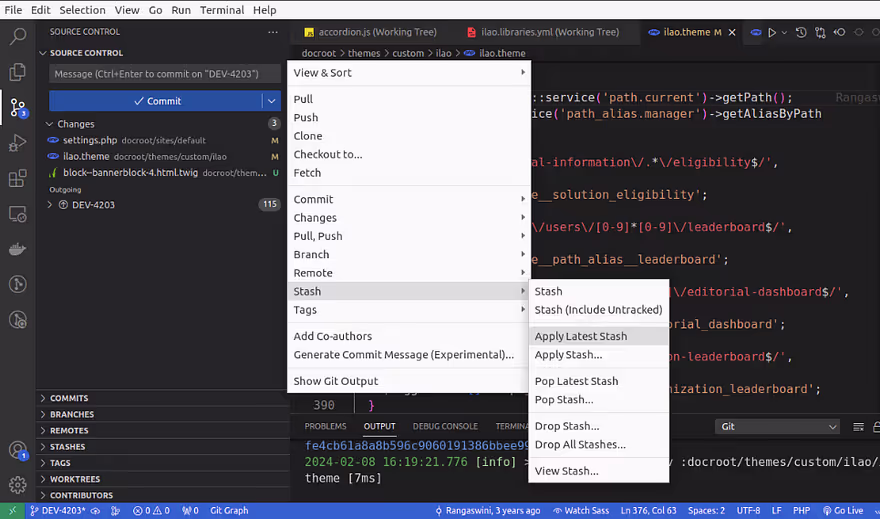Expand the Remotes section
The image size is (880, 519).
[x=68, y=431]
